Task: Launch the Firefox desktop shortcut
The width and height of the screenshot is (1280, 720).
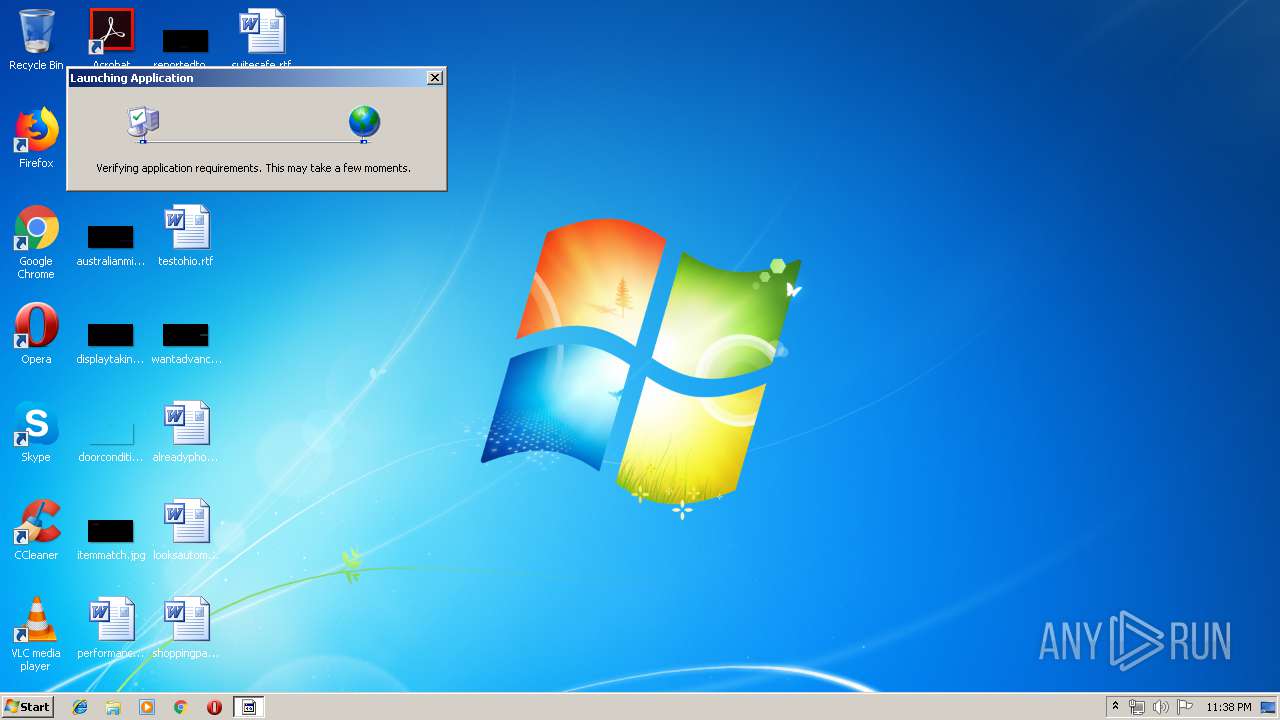Action: [36, 138]
